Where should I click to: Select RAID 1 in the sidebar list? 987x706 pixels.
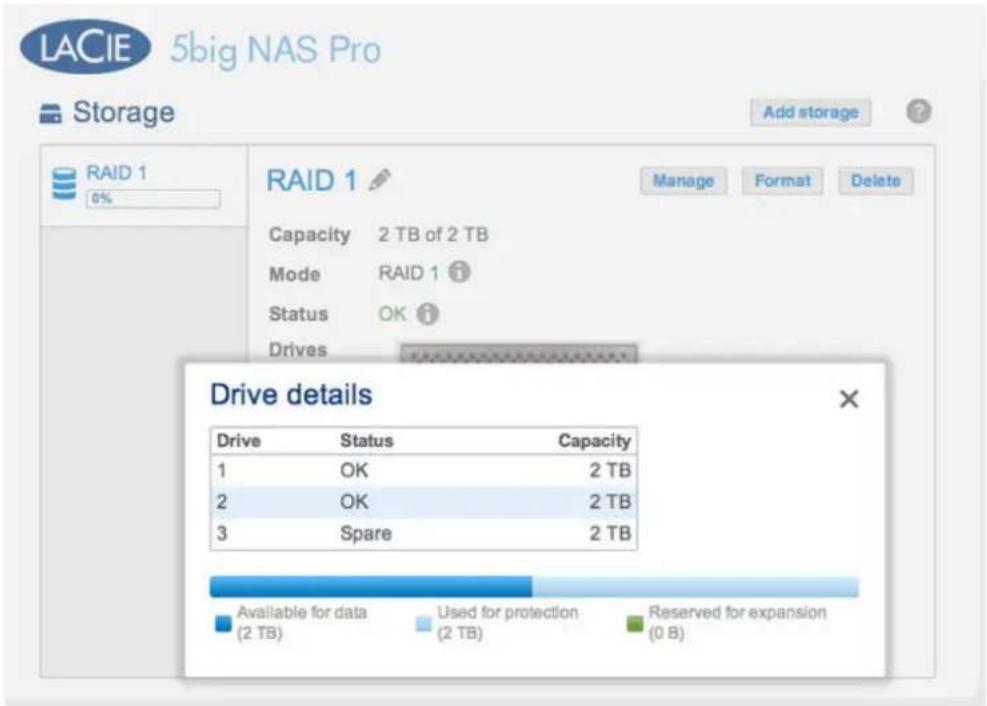coord(144,186)
